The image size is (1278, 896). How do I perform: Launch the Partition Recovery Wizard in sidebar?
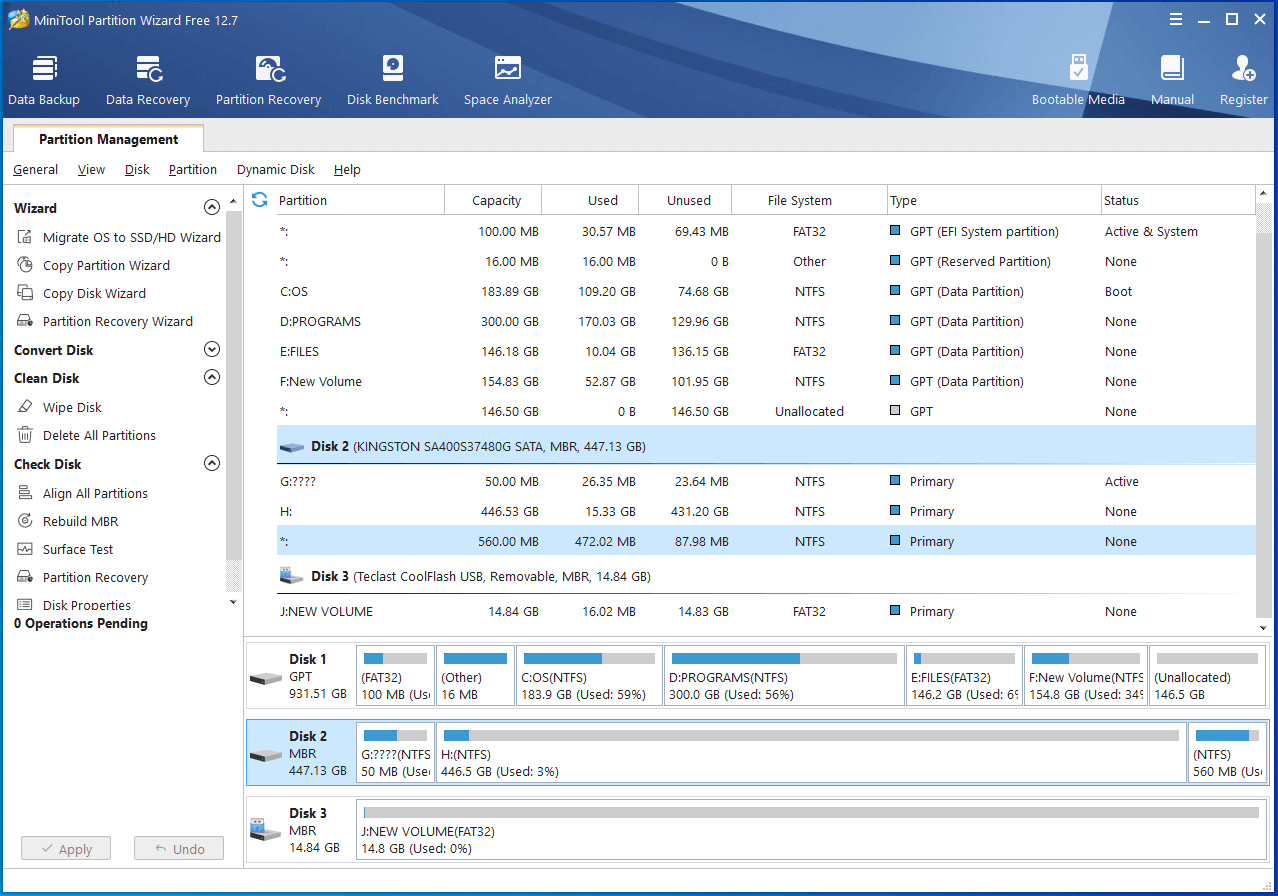(x=104, y=321)
